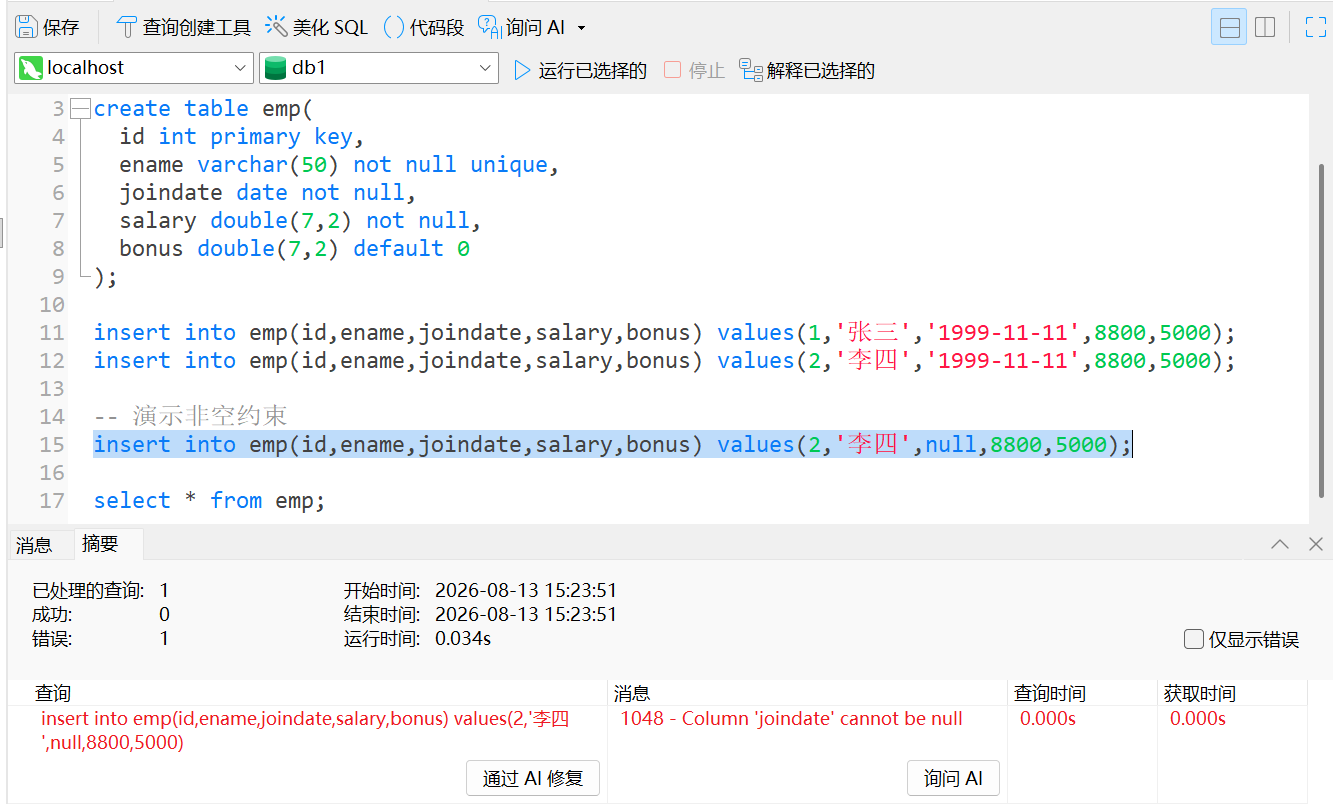Open the db1 database dropdown
The height and width of the screenshot is (804, 1333).
click(x=379, y=68)
